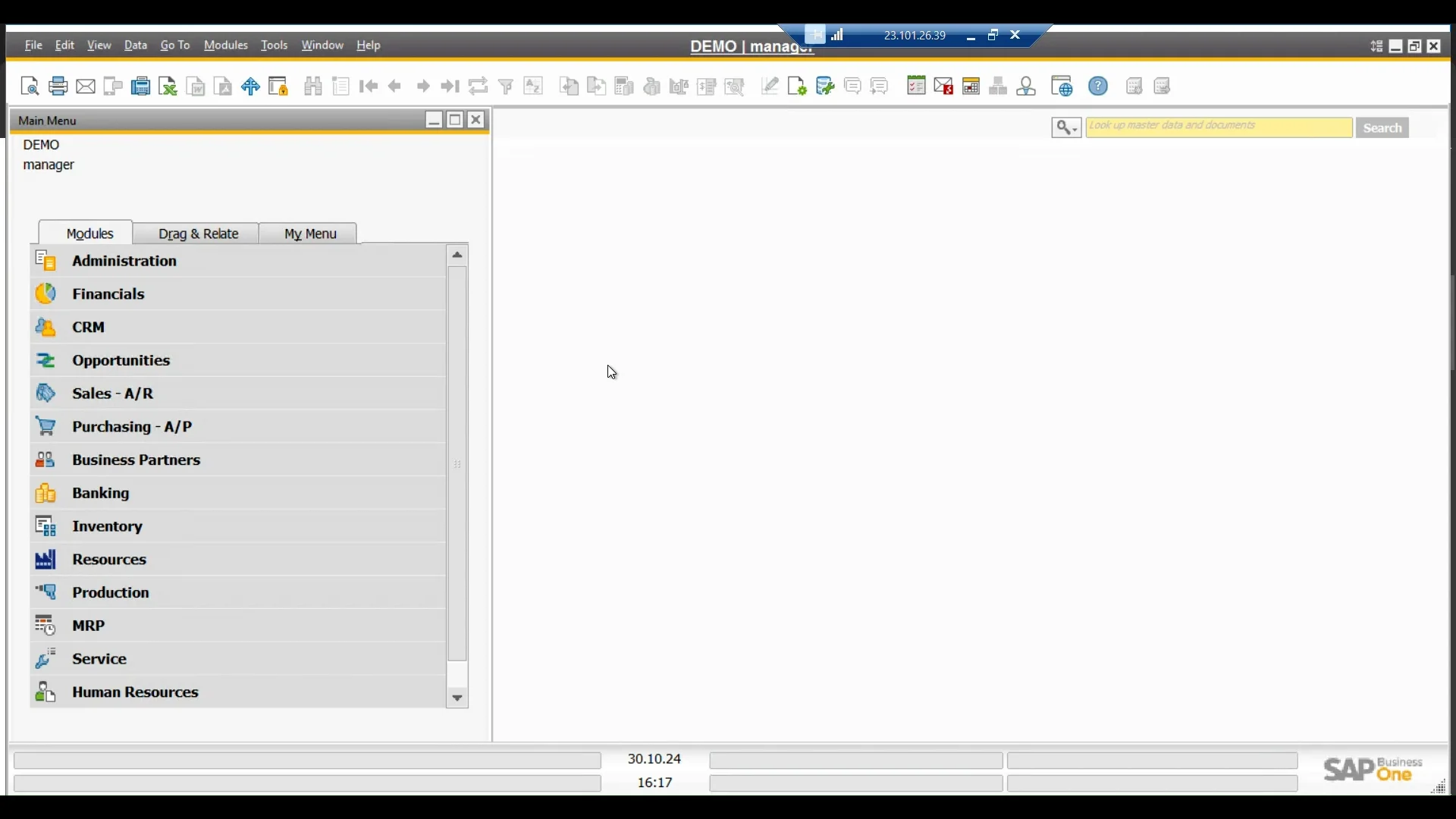The image size is (1456, 819).
Task: Click the Send Email envelope icon
Action: pos(86,86)
